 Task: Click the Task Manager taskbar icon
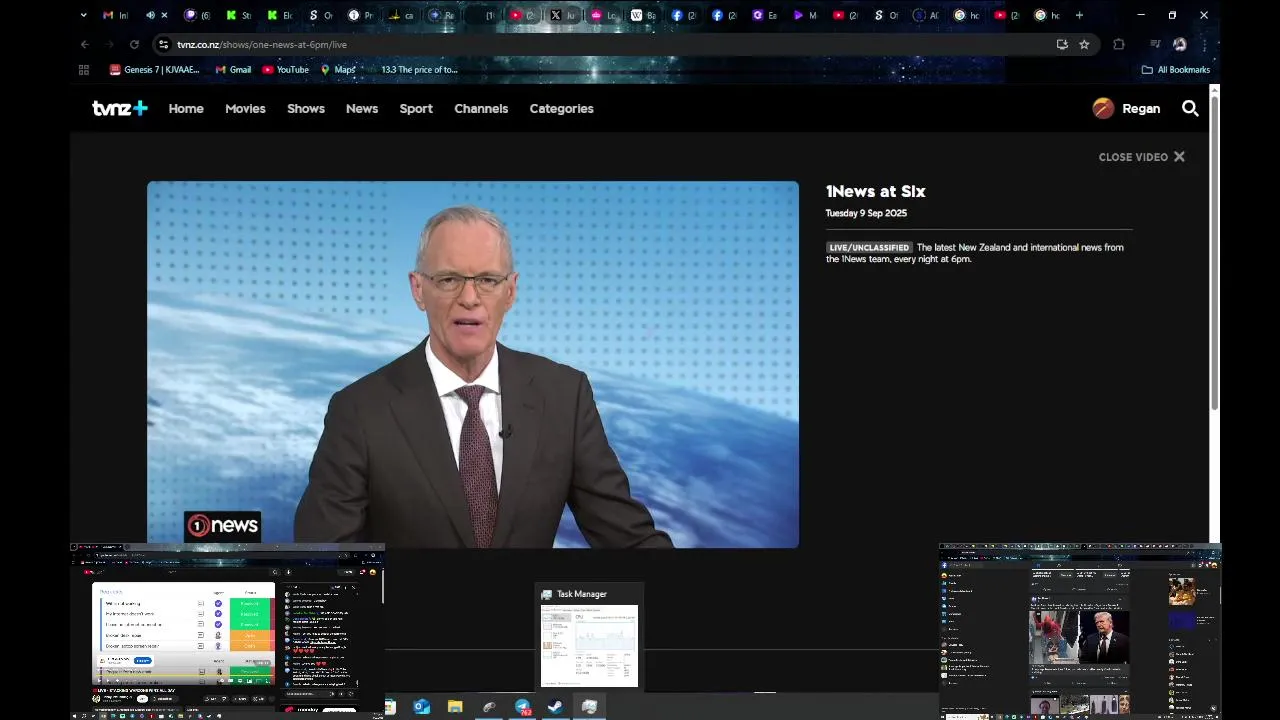[589, 707]
